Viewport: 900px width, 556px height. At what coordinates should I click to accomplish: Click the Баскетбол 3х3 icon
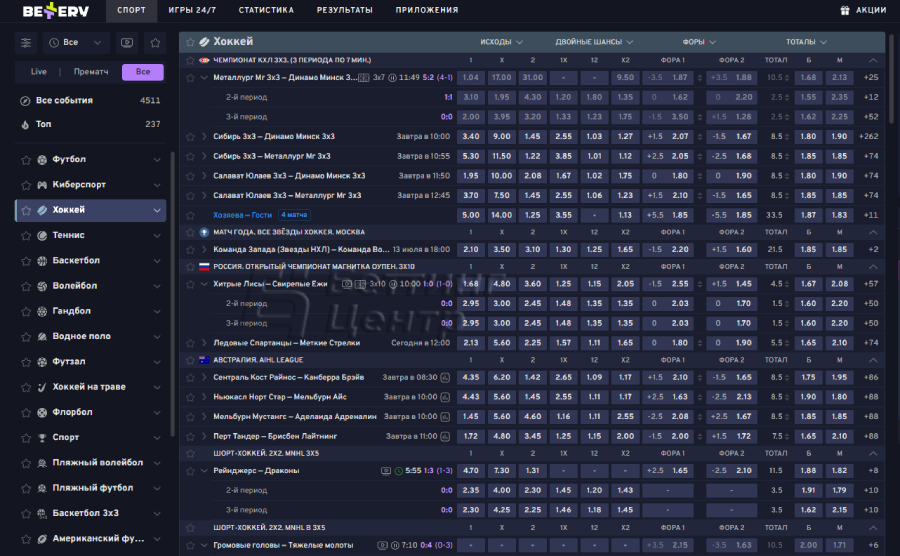[x=42, y=513]
